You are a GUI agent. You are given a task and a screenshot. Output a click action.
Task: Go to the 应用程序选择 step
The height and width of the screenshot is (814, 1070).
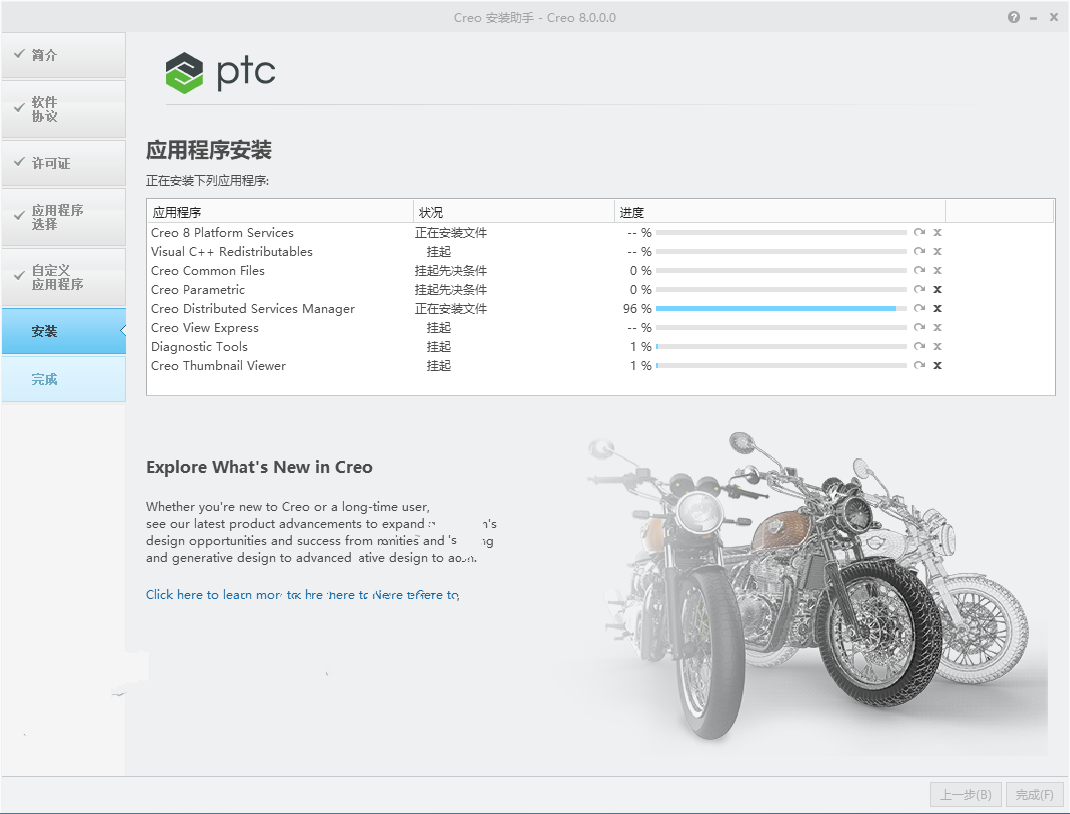click(63, 217)
